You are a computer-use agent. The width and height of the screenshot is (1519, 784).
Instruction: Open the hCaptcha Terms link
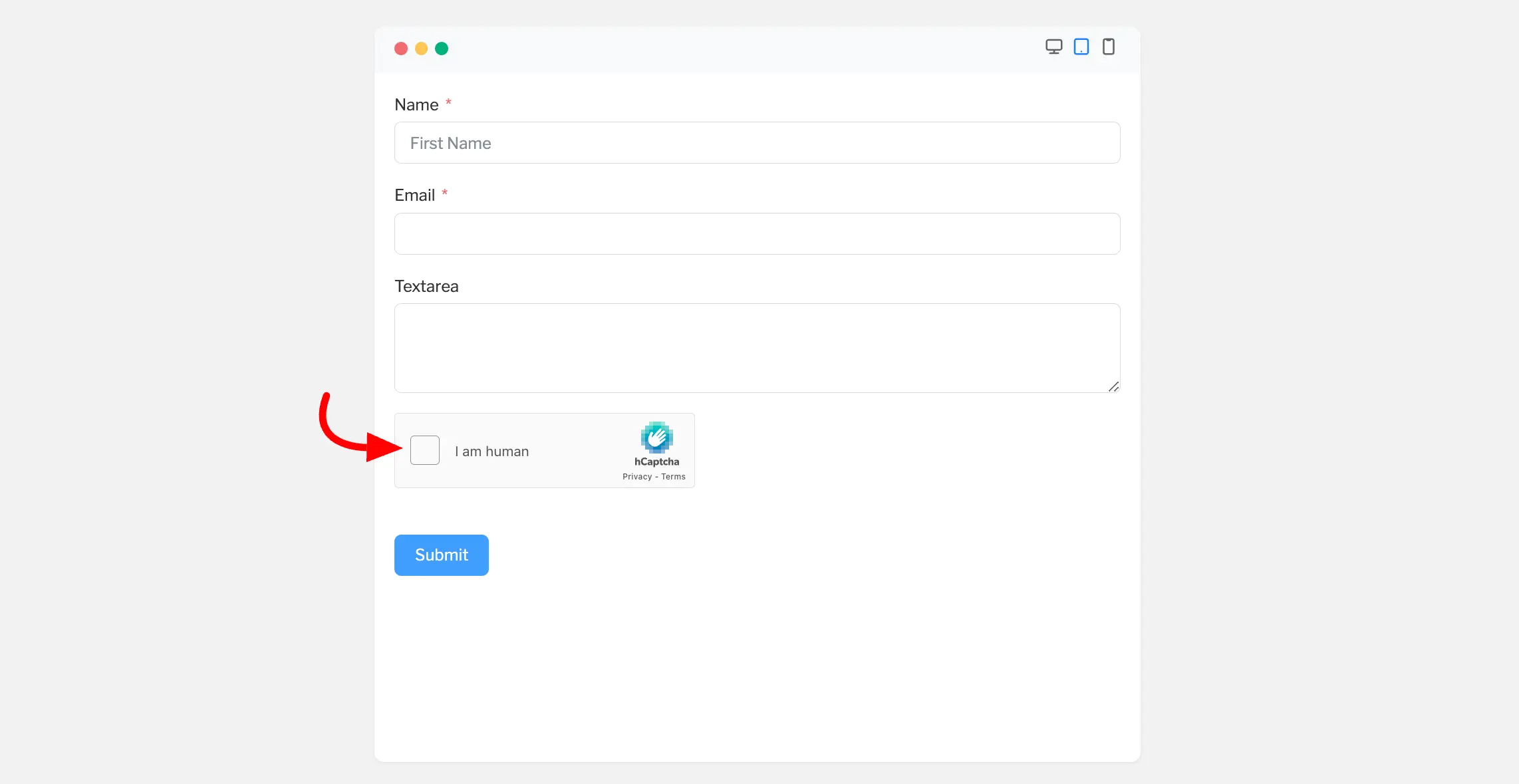[x=673, y=477]
